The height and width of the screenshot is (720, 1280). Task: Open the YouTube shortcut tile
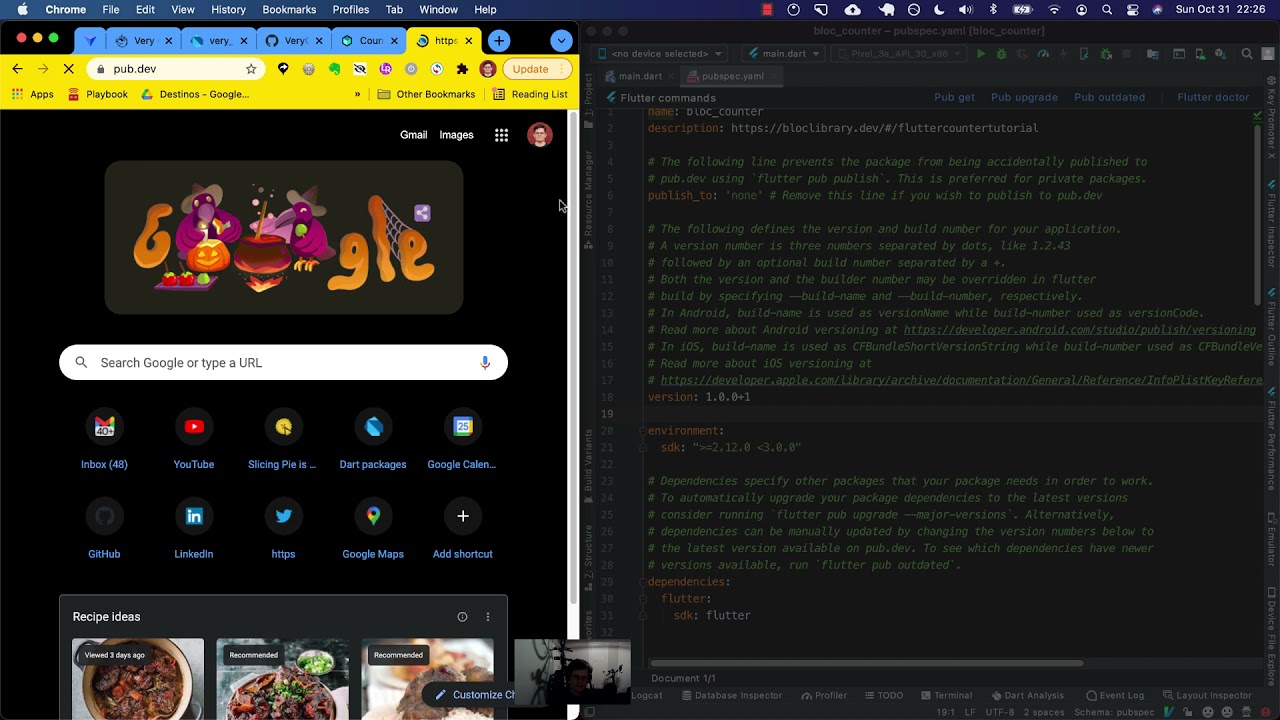[x=194, y=440]
